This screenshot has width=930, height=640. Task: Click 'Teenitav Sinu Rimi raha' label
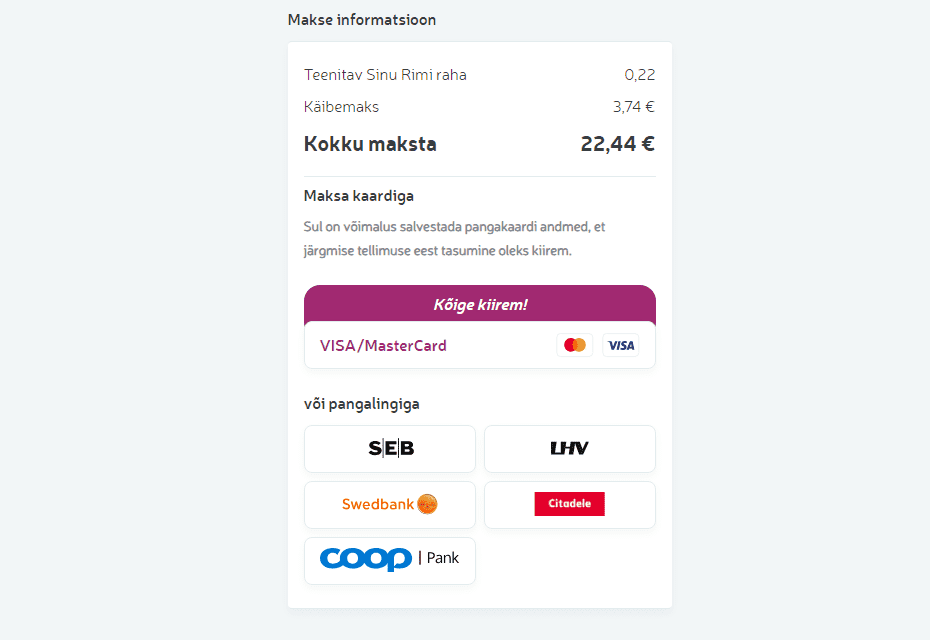(385, 75)
